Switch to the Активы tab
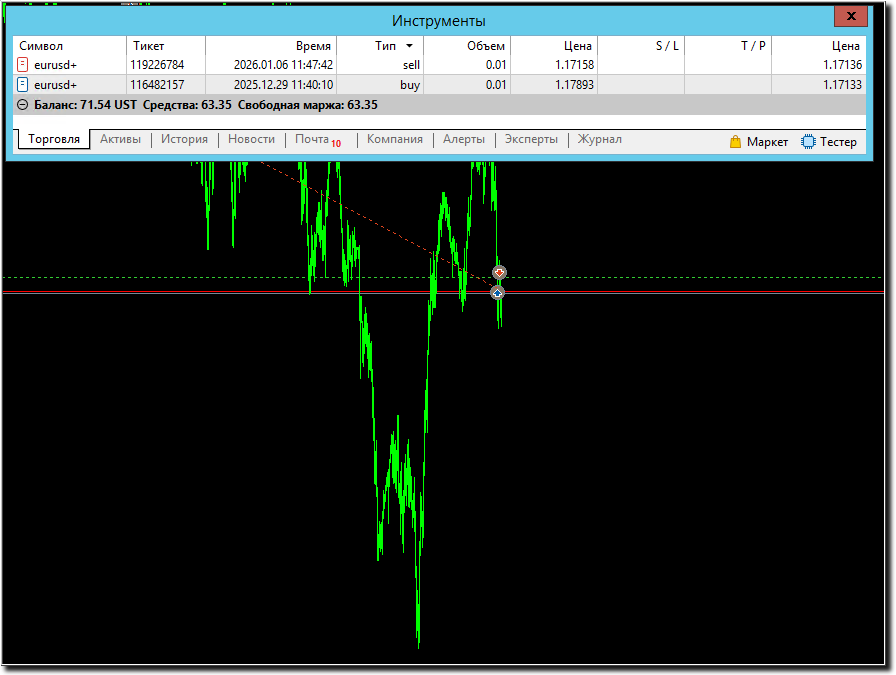The width and height of the screenshot is (896, 675). [x=120, y=139]
